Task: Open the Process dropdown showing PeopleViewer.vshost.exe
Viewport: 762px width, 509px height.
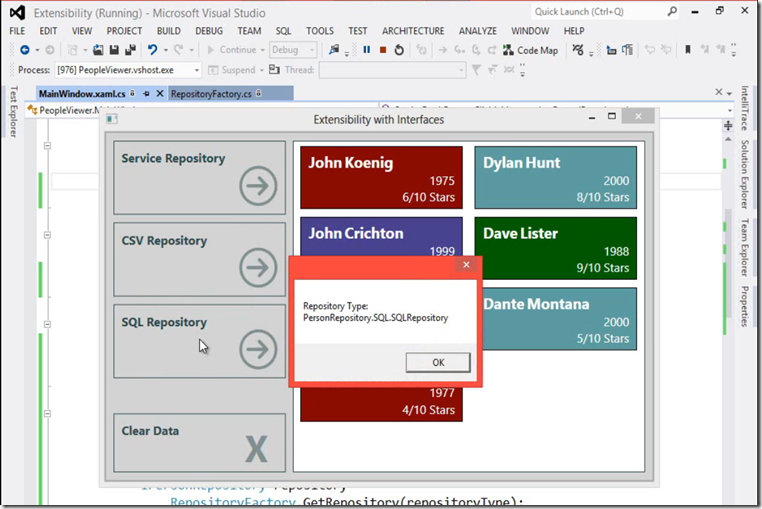Action: coord(128,70)
